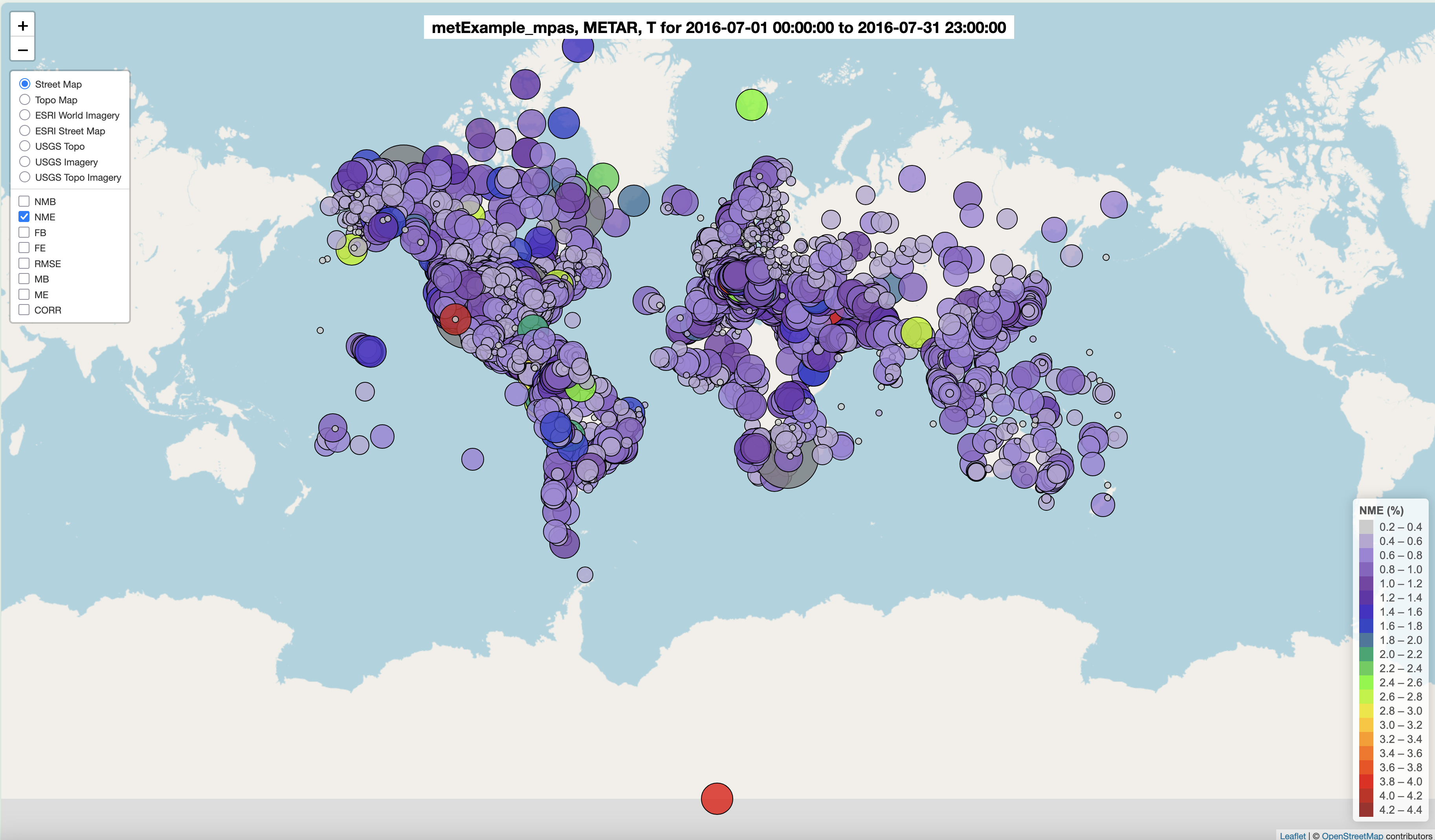Turn on the FE overlay
Screen dimensions: 1435x840
coord(24,248)
